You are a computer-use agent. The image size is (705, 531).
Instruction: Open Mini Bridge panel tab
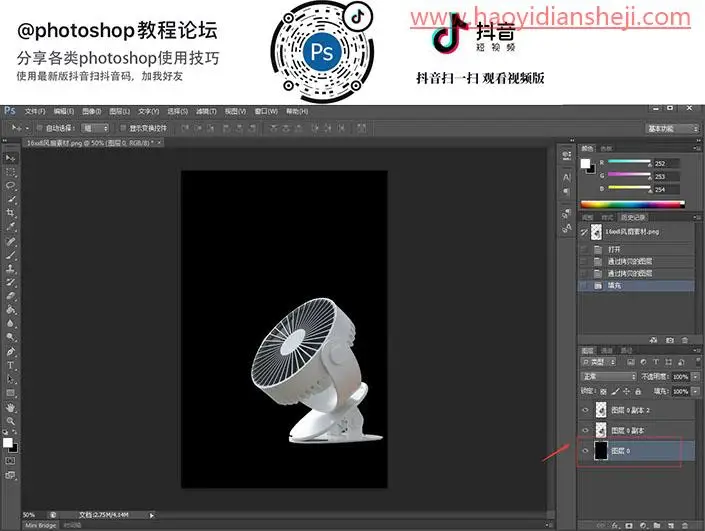coord(40,525)
